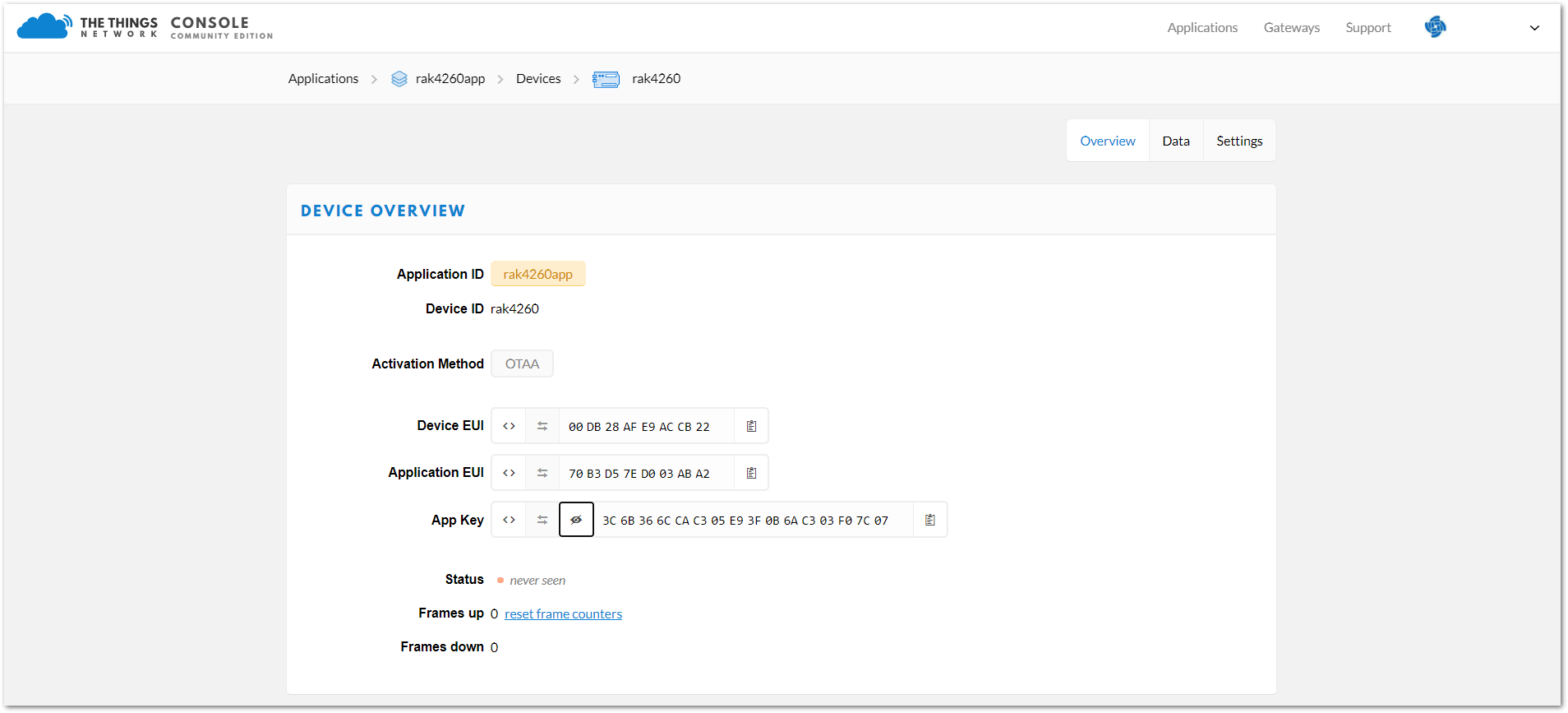The height and width of the screenshot is (713, 1568).
Task: Switch to the Overview tab
Action: (x=1108, y=141)
